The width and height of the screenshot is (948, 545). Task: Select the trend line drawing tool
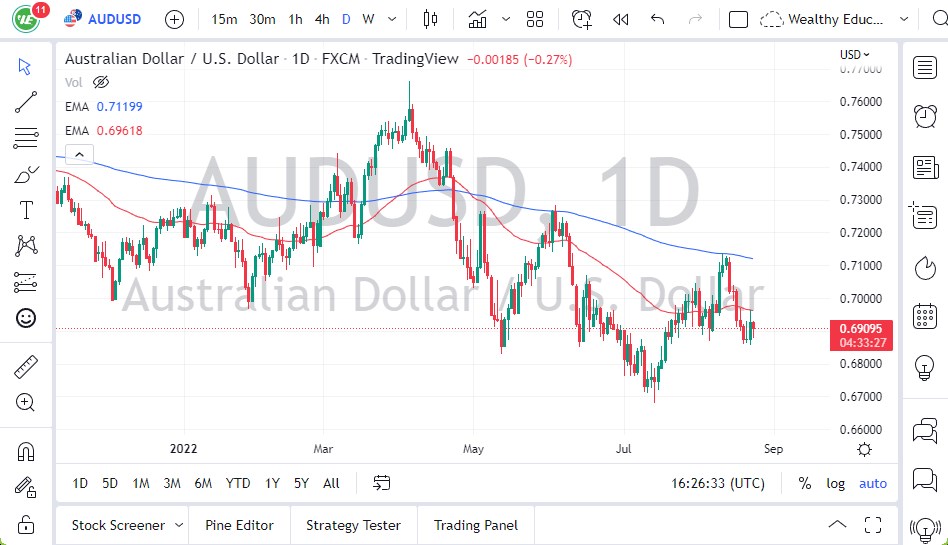[26, 101]
